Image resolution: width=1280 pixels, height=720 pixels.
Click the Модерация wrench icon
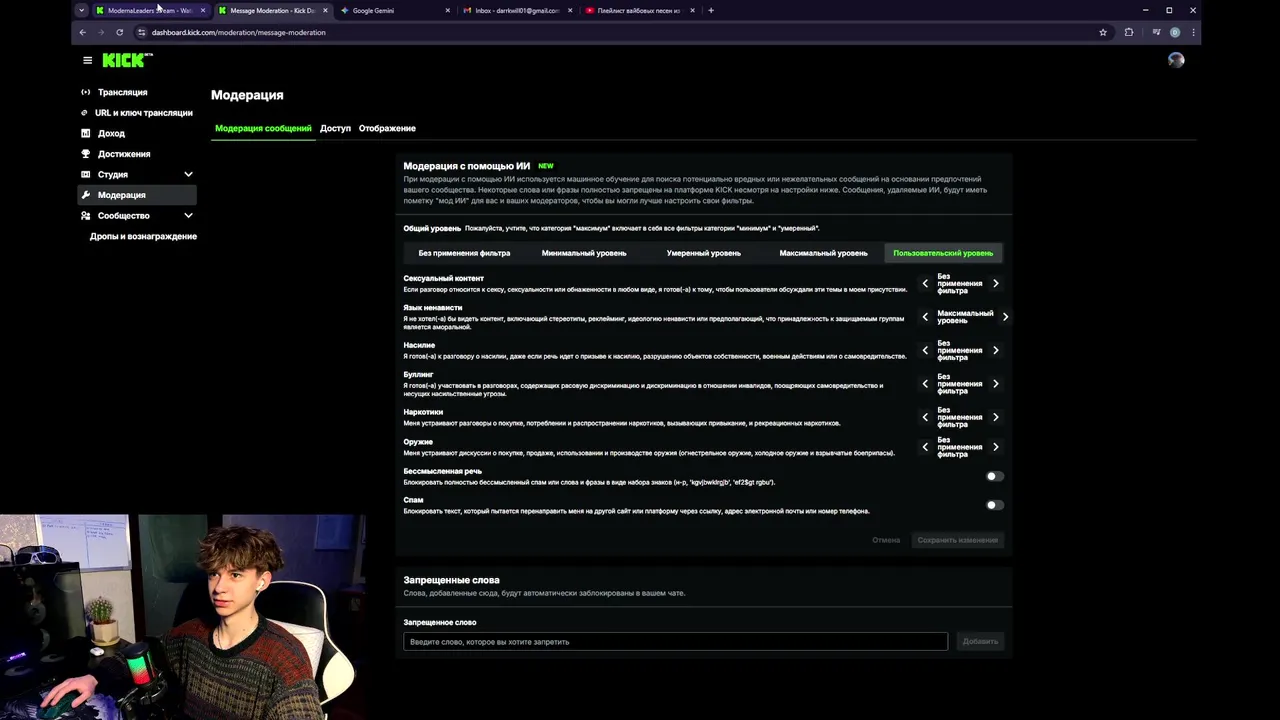(86, 195)
